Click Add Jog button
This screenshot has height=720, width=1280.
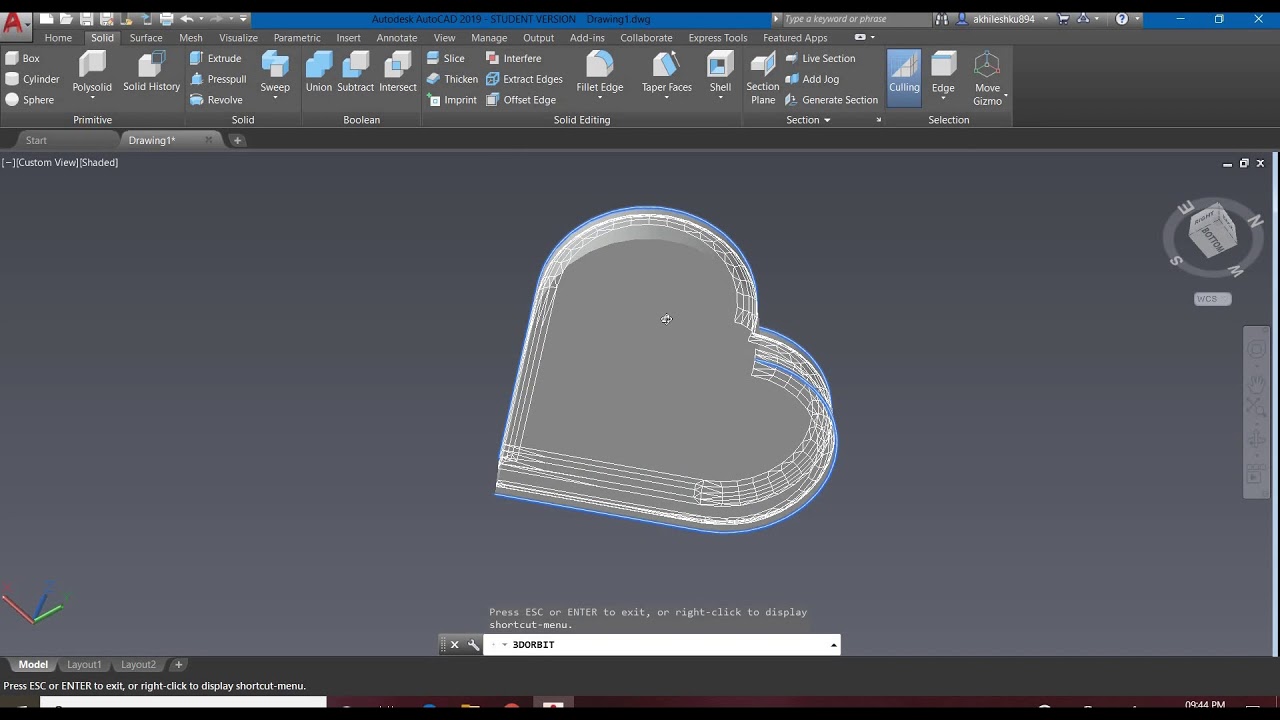click(x=812, y=79)
